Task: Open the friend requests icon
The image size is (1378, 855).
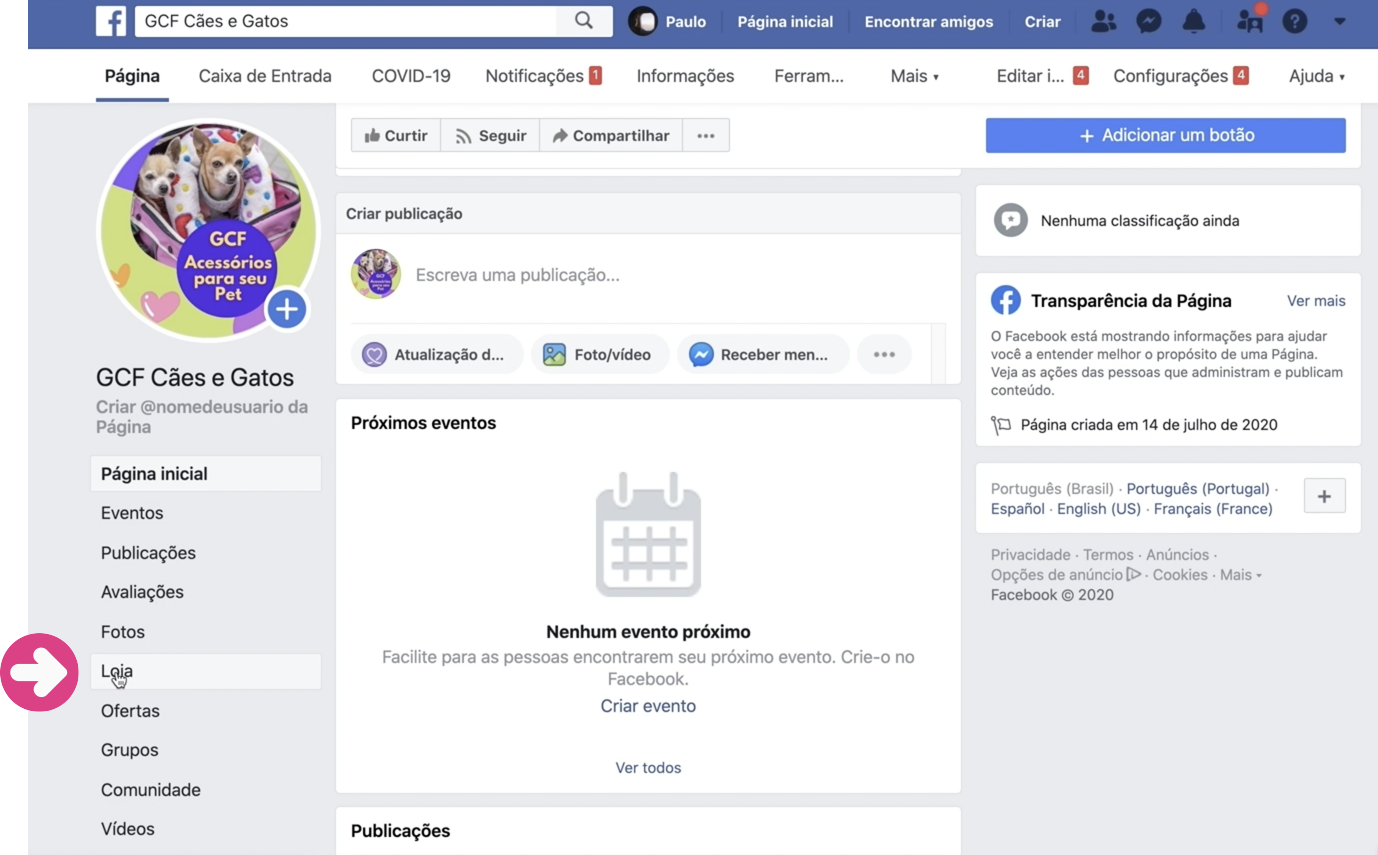Action: (x=1104, y=21)
